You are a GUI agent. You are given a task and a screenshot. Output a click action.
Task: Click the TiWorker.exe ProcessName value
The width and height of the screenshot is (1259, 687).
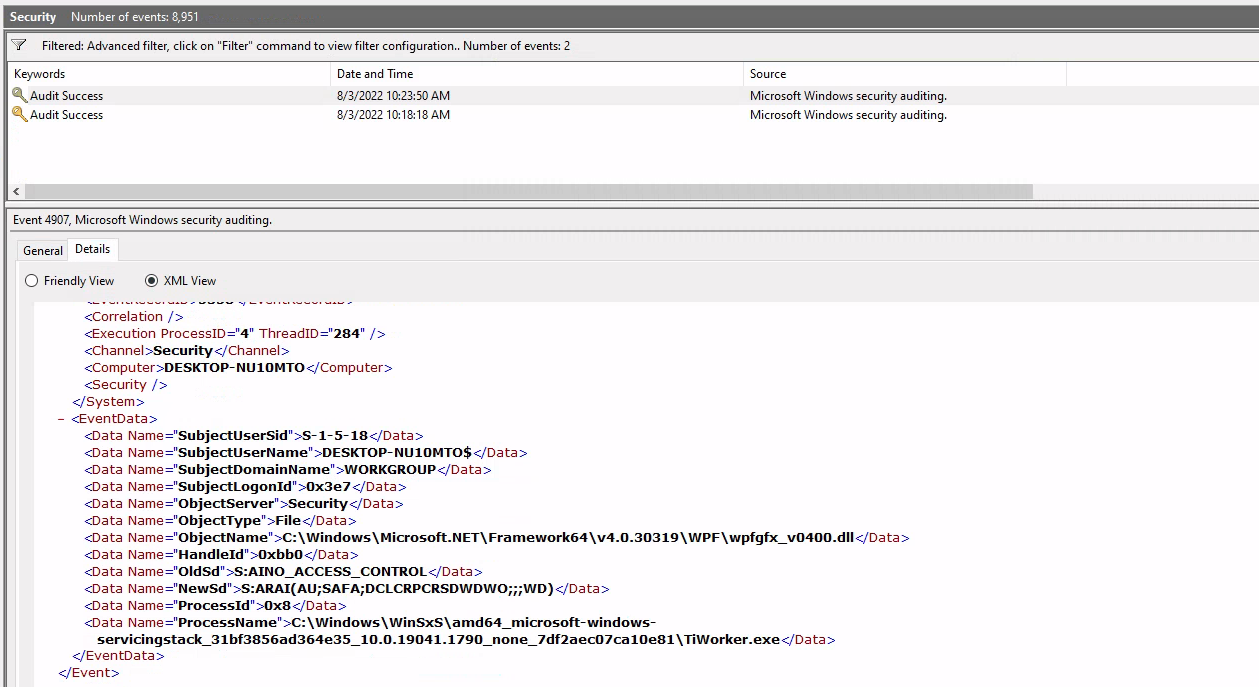click(438, 639)
